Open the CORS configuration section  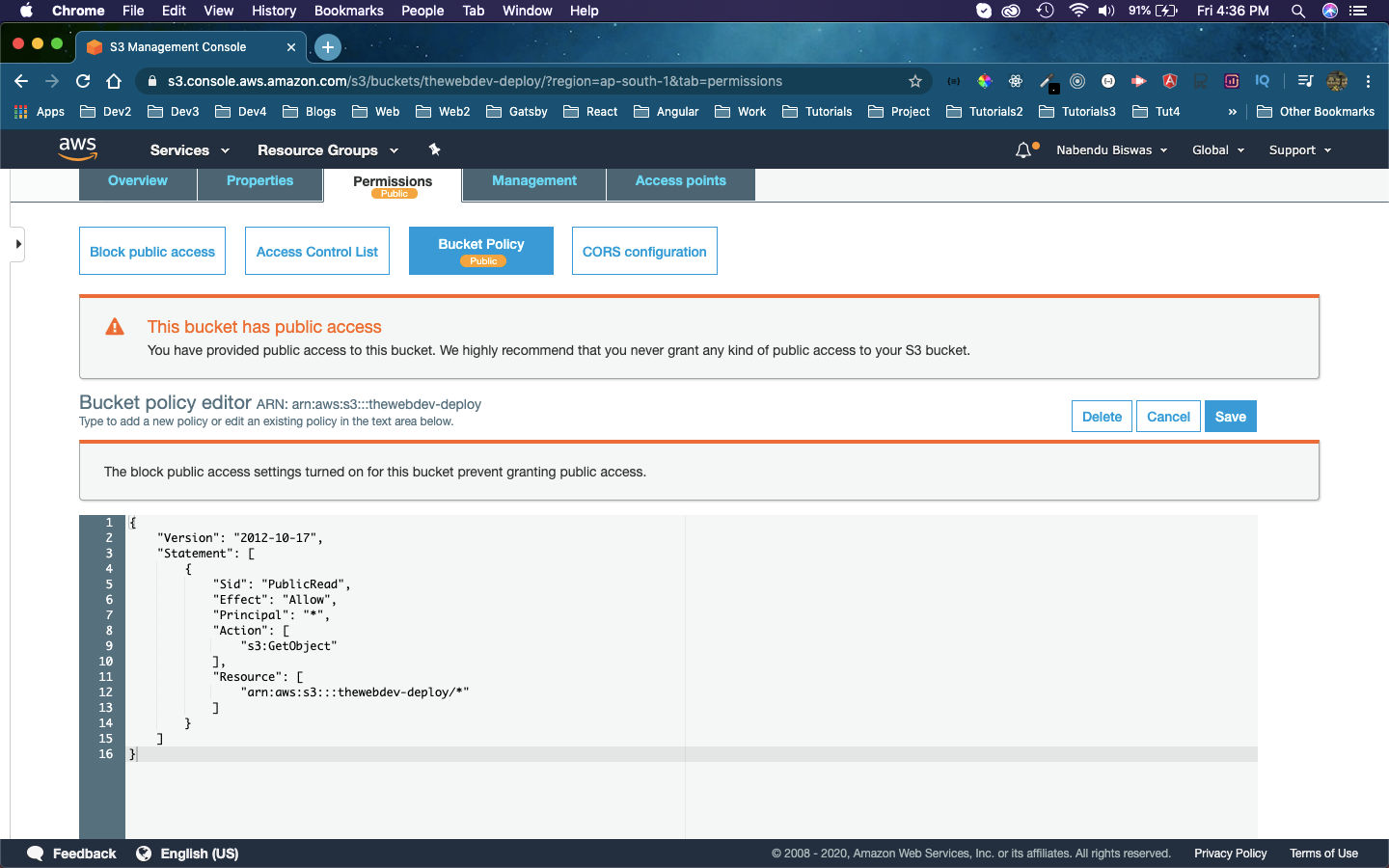[644, 251]
